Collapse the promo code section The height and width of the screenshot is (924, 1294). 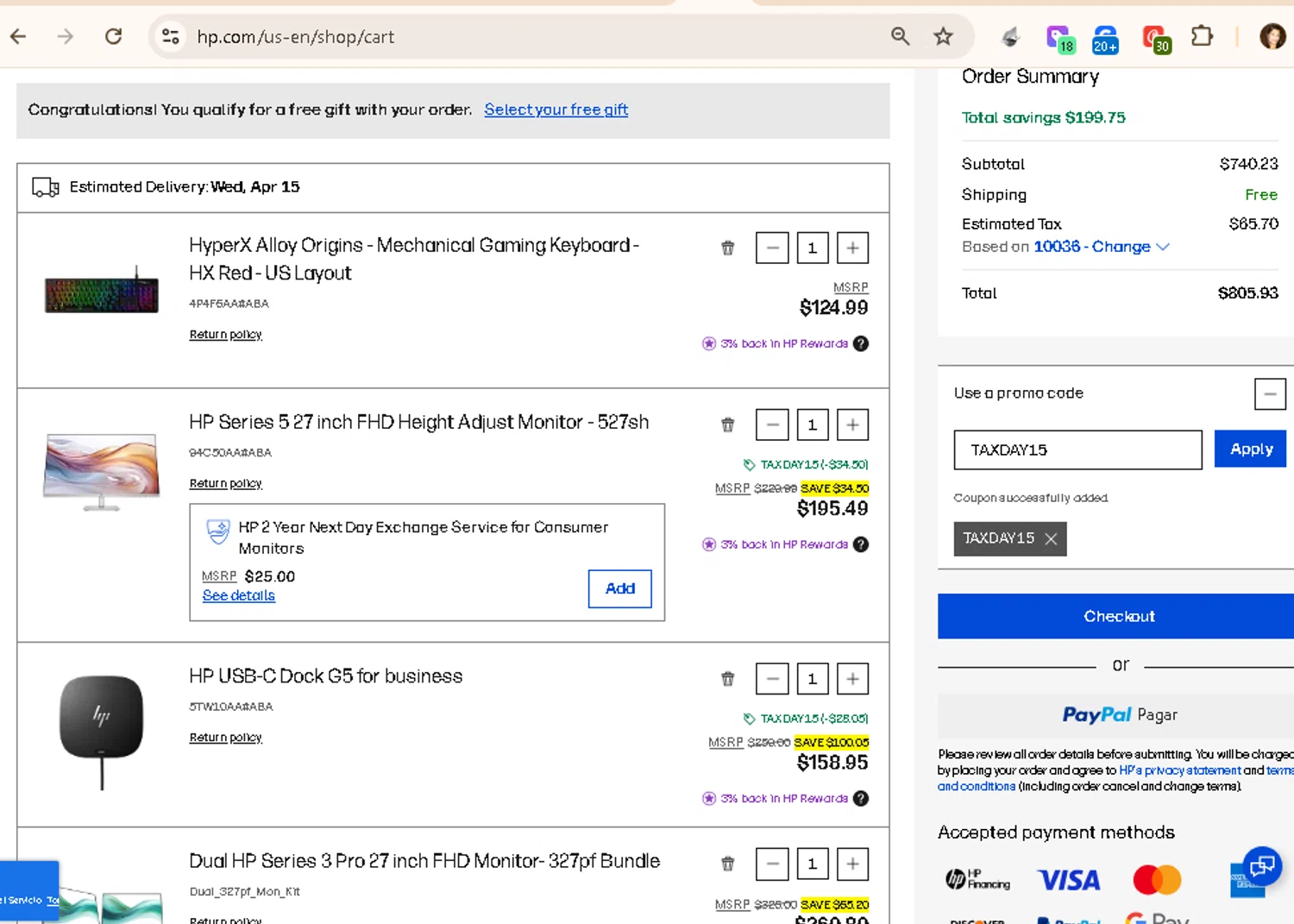[1270, 394]
